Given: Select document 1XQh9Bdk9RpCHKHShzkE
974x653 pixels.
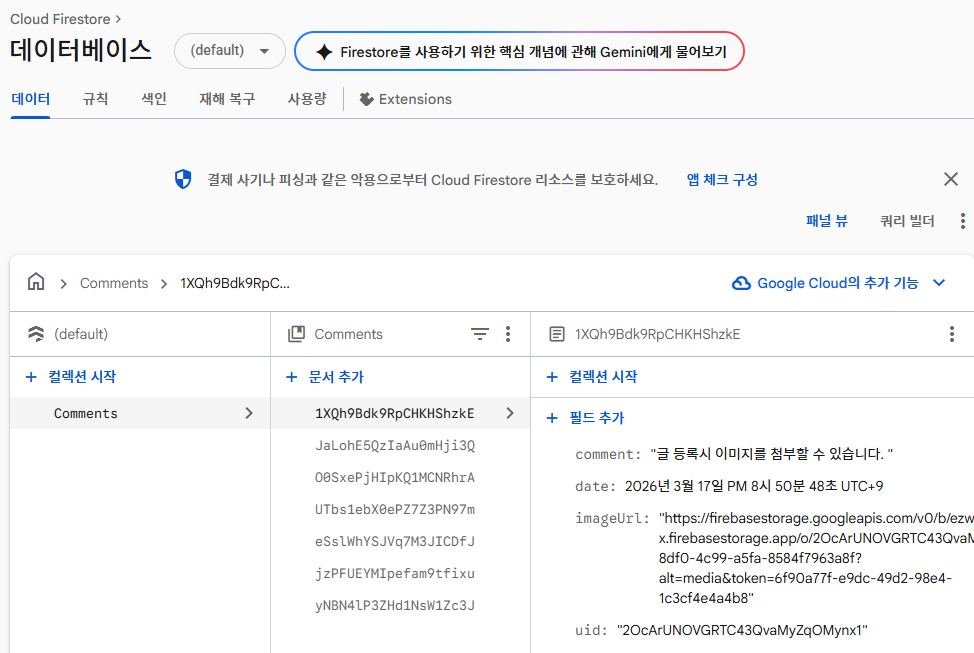Looking at the screenshot, I should (400, 413).
